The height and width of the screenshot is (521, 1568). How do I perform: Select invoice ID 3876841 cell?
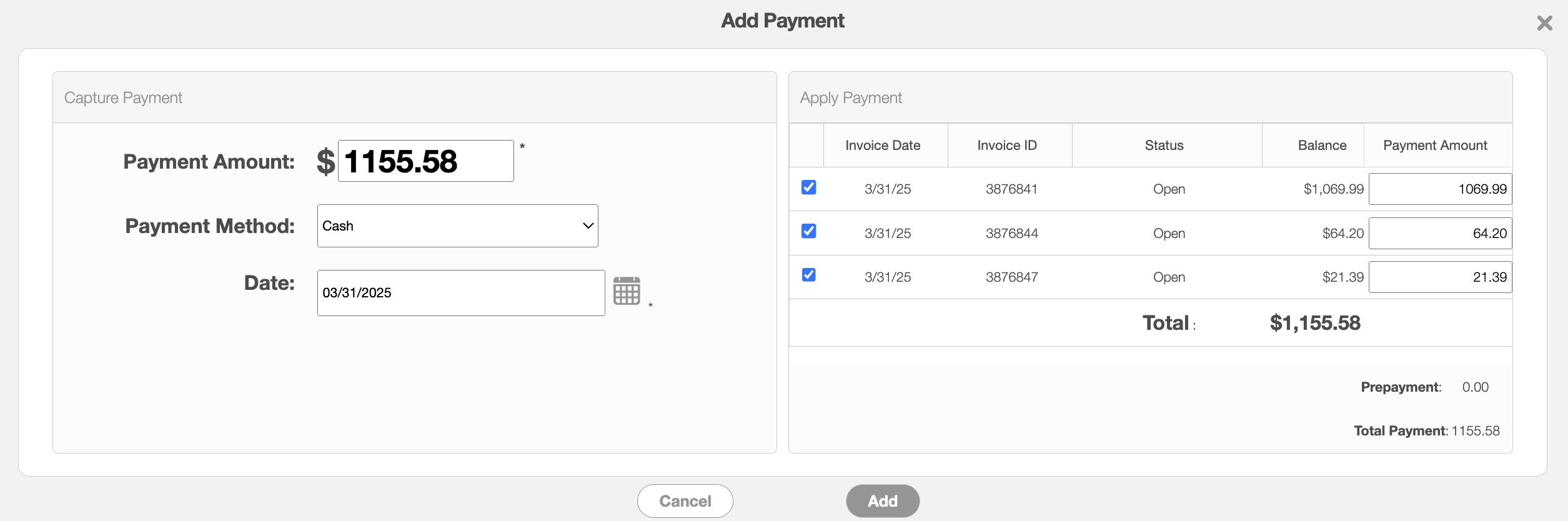[1011, 189]
